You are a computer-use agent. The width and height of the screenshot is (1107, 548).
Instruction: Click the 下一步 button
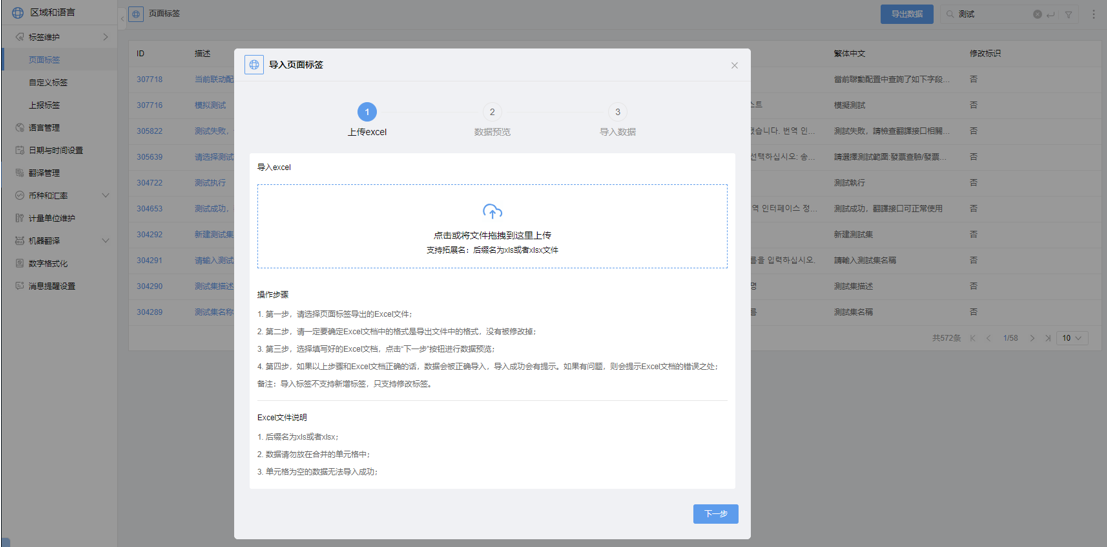[x=716, y=514]
